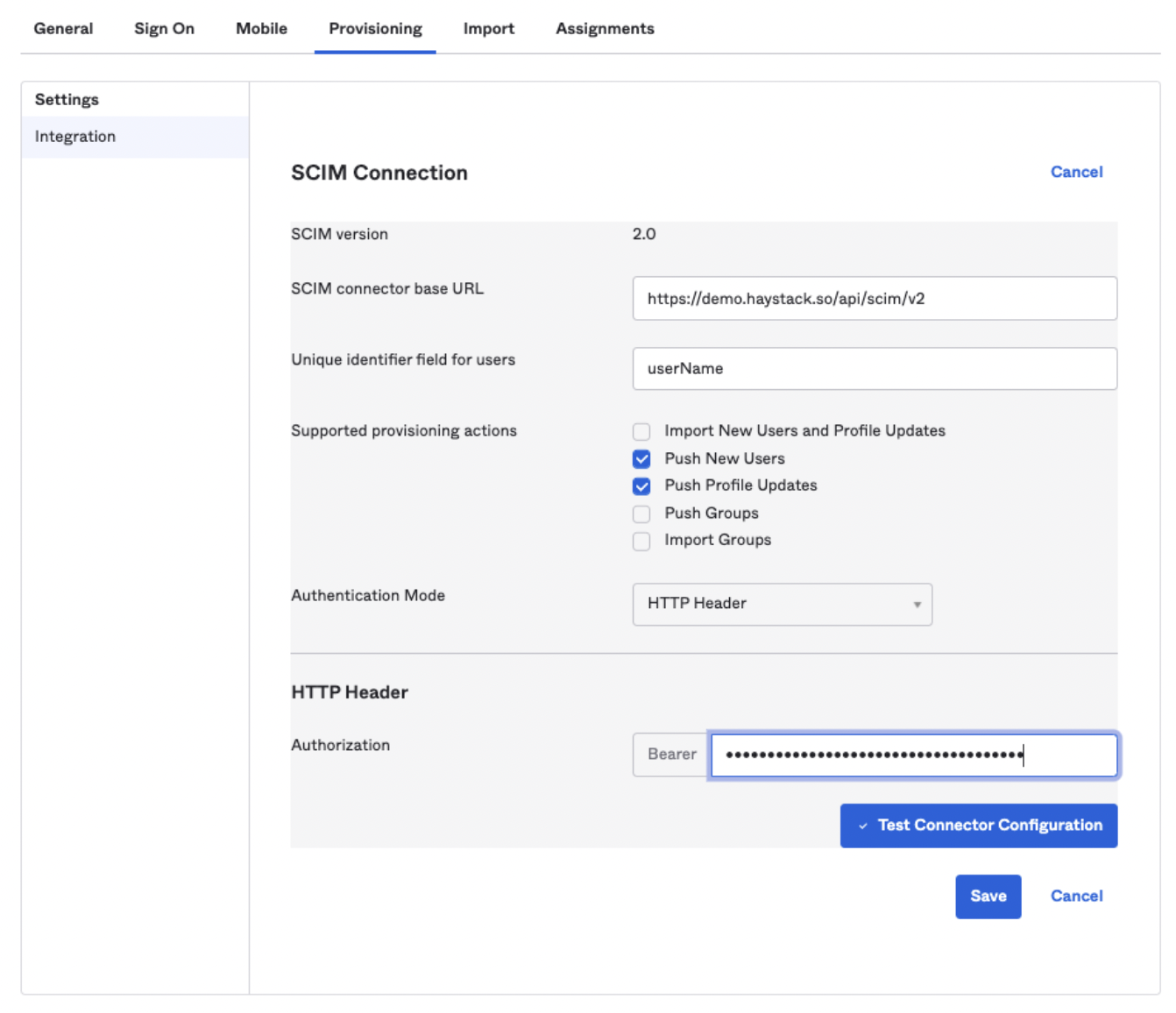Open the General tab
This screenshot has width=1176, height=1013.
pyautogui.click(x=63, y=29)
